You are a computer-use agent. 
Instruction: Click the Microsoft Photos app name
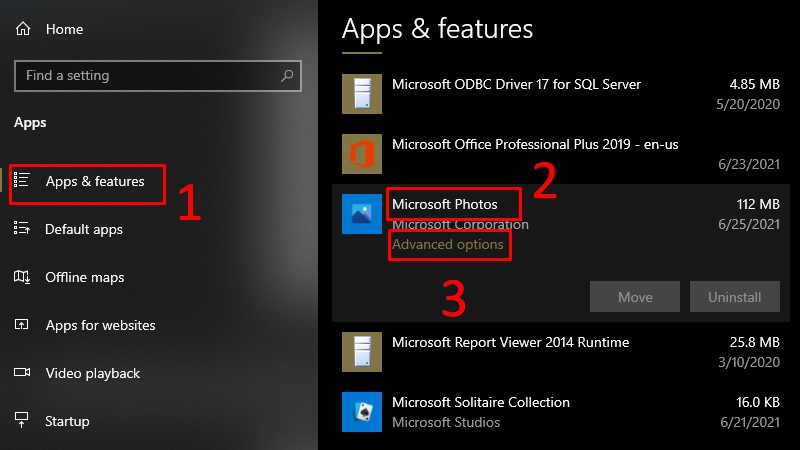click(444, 204)
